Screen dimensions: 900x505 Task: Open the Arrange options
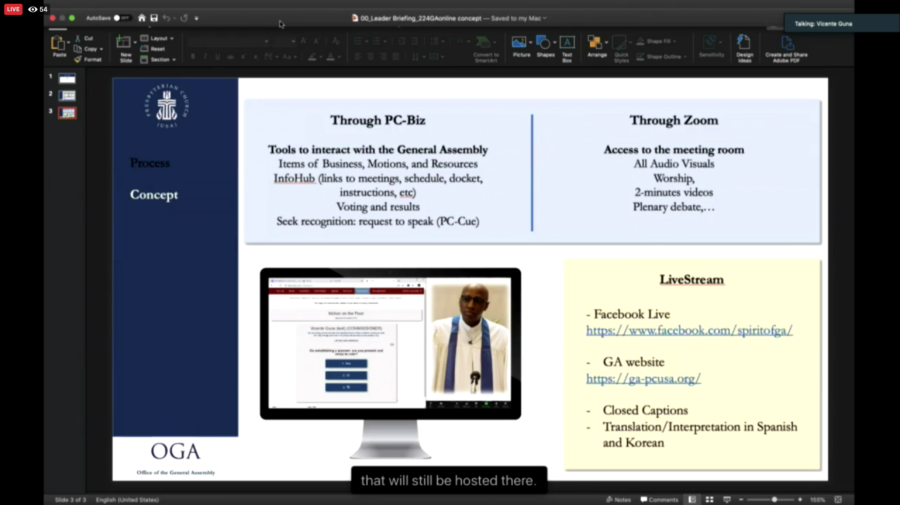[597, 45]
